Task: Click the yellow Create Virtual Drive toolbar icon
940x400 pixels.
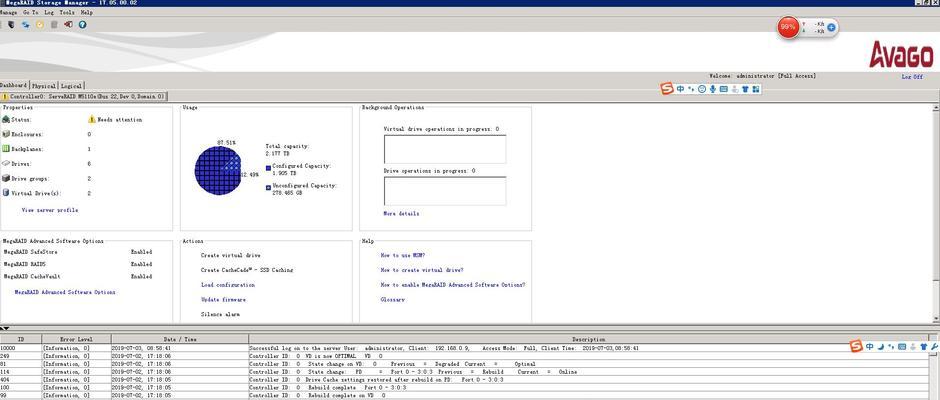Action: tap(40, 25)
